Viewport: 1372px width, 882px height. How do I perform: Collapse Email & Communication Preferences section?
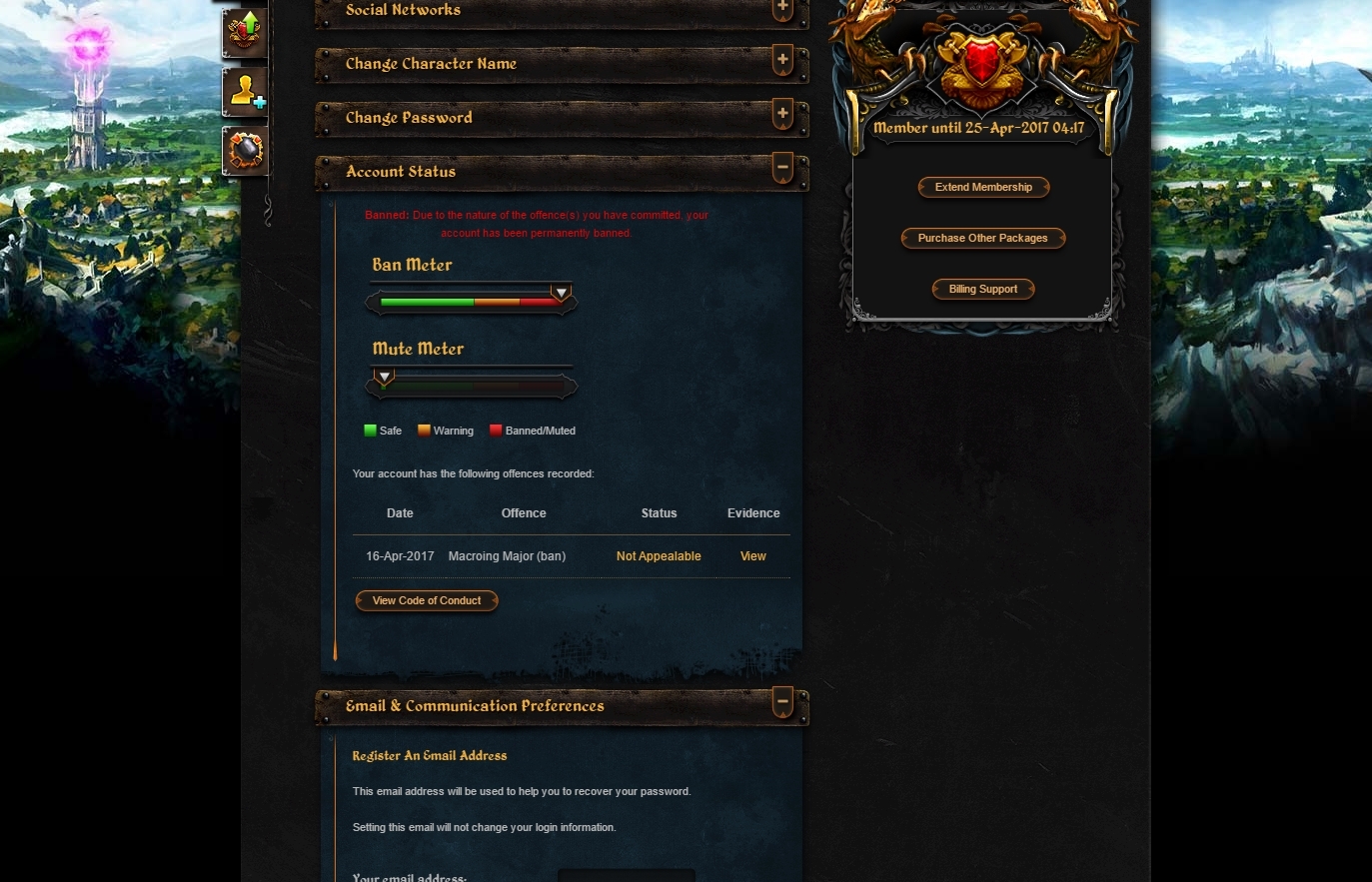[782, 703]
